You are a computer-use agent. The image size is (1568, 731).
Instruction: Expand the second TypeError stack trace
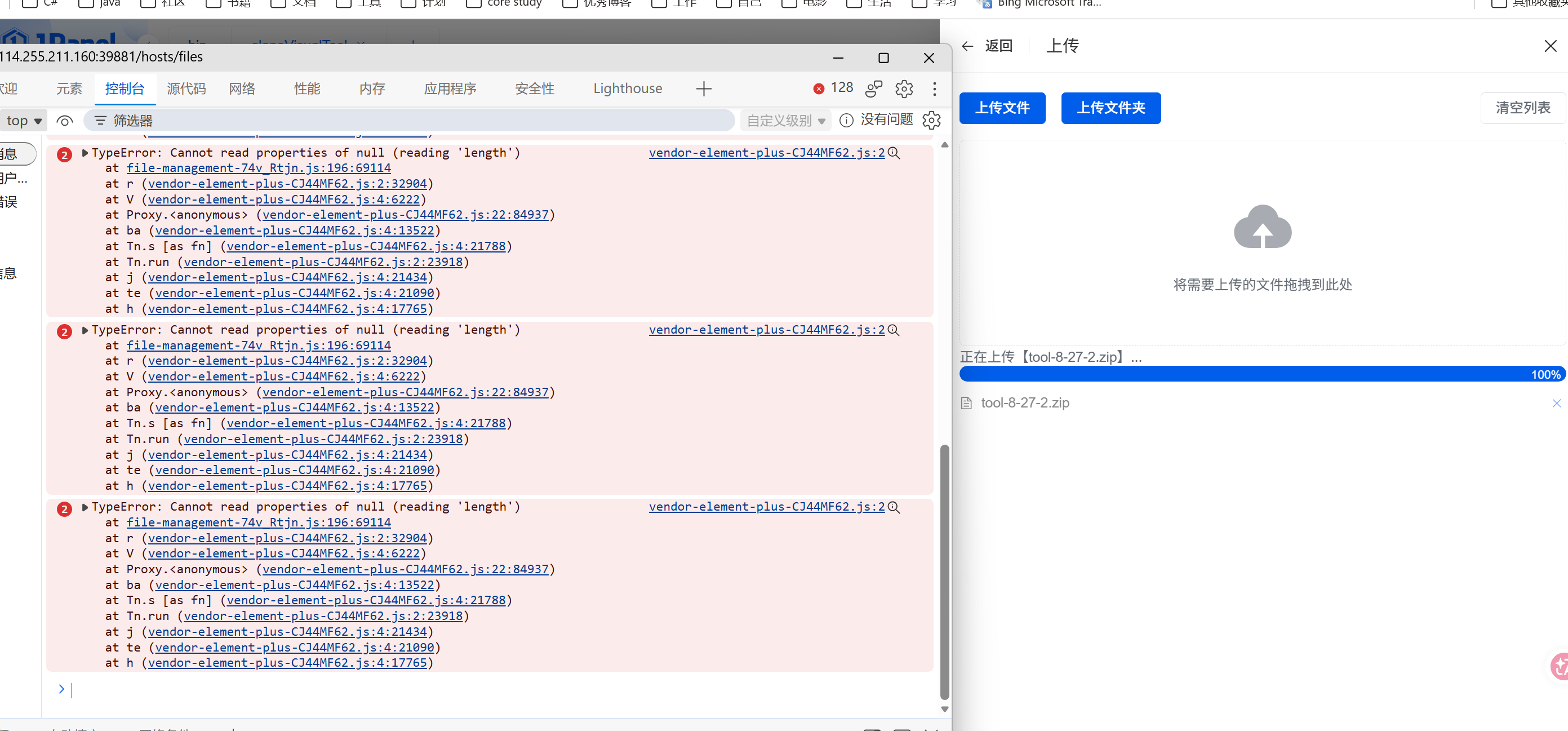[85, 330]
